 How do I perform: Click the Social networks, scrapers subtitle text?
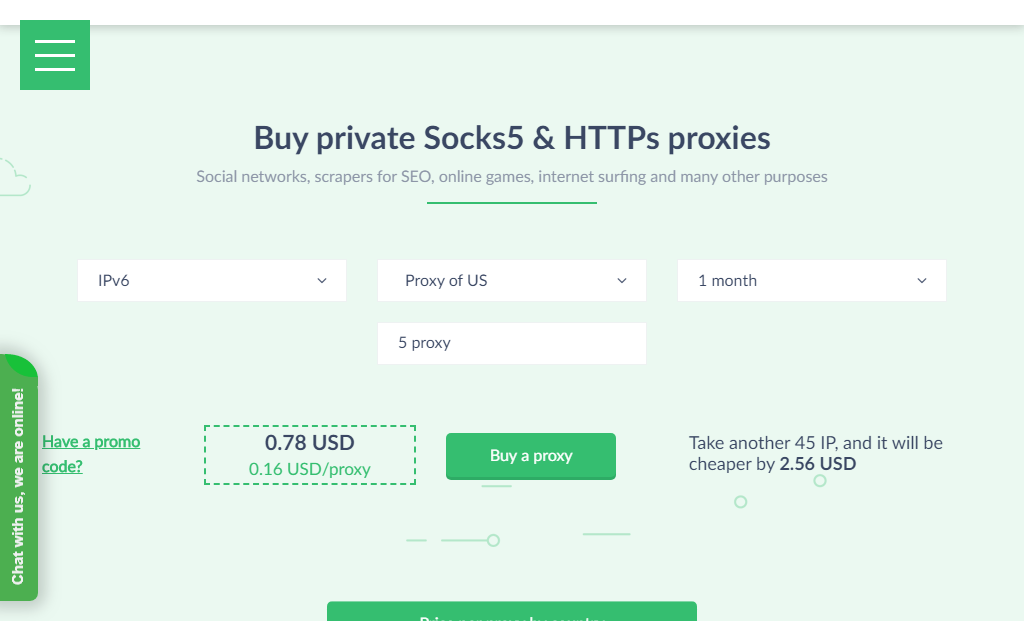511,176
